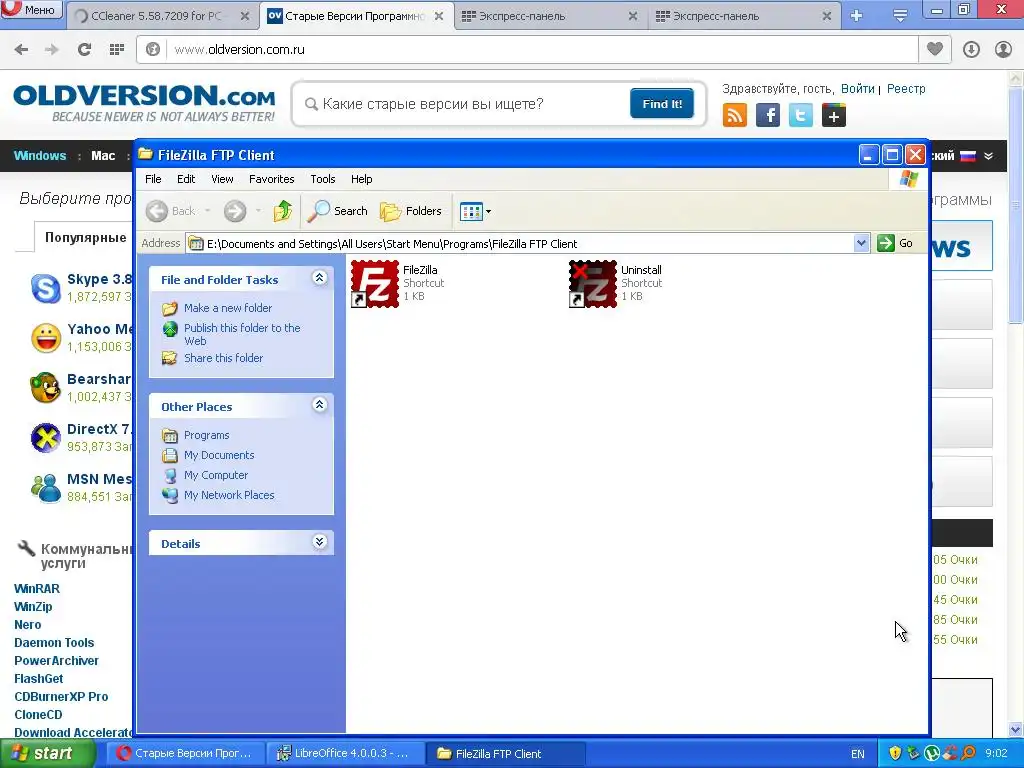
Task: Switch to CCleaner 5.58.7209 browser tab
Action: click(x=155, y=16)
